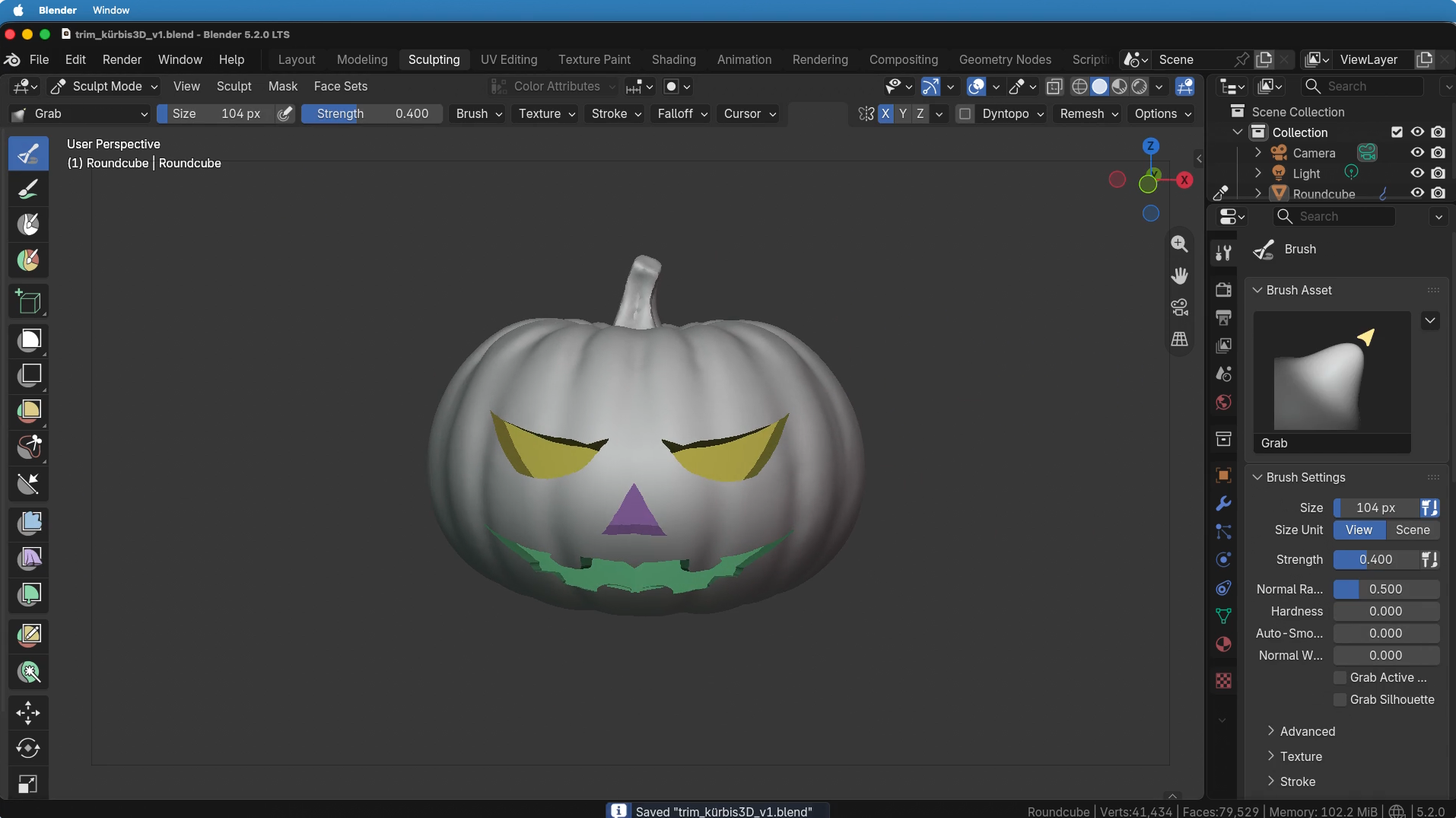
Task: Toggle X axis symmetry
Action: coord(885,113)
